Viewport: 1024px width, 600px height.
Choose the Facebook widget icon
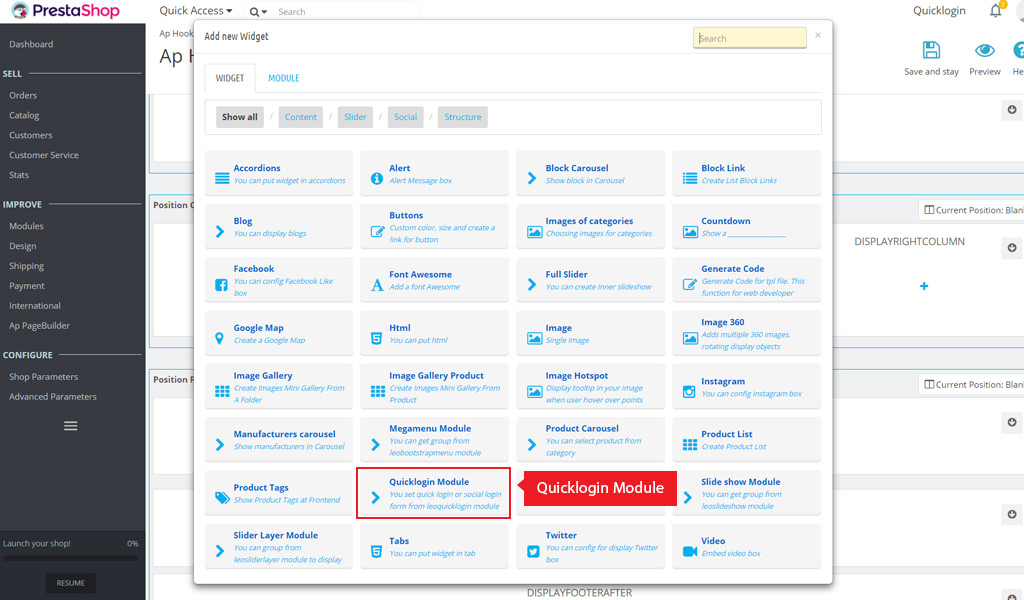pos(221,285)
